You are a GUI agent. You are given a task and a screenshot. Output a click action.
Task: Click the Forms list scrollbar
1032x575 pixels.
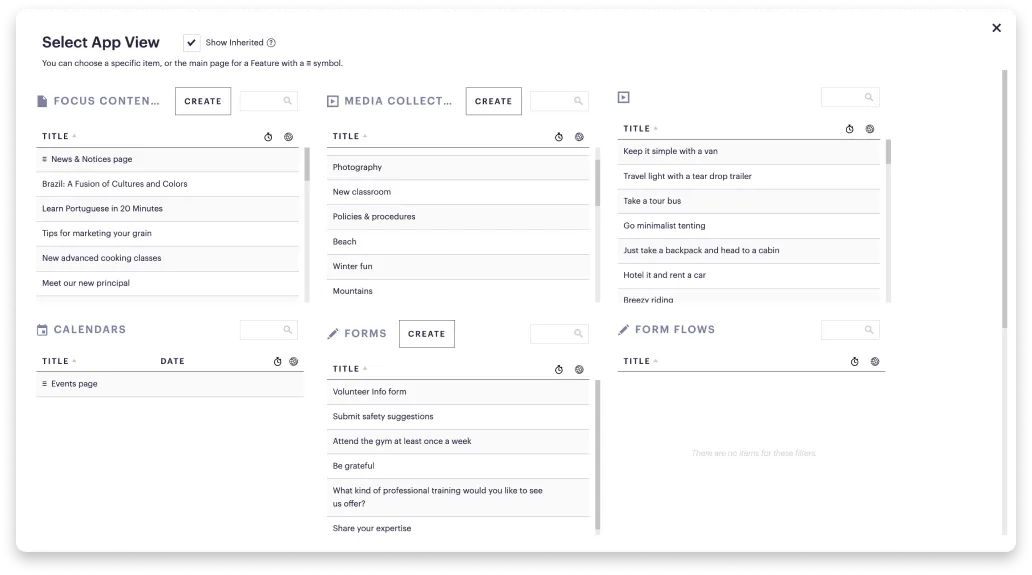pos(598,455)
